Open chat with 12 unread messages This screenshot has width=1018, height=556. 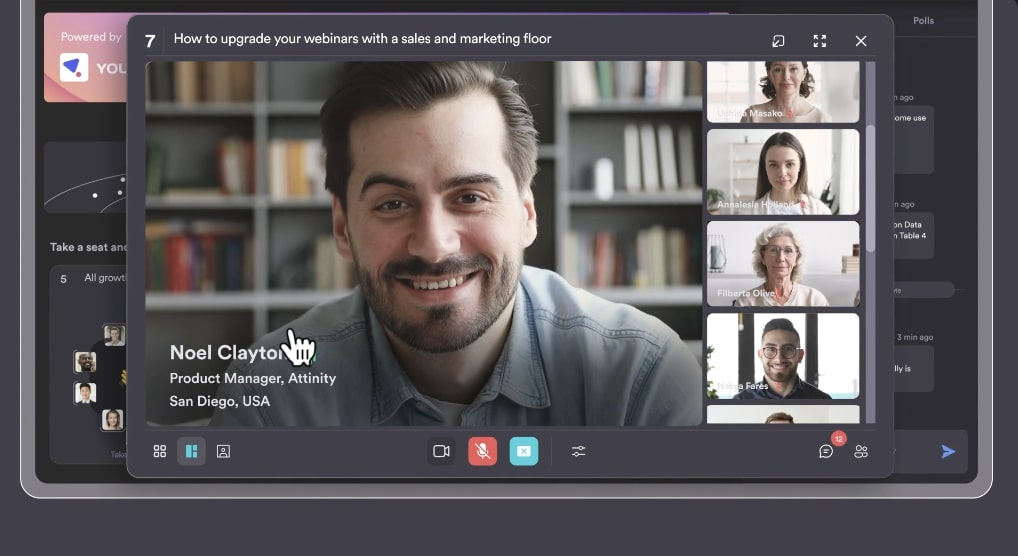click(827, 450)
